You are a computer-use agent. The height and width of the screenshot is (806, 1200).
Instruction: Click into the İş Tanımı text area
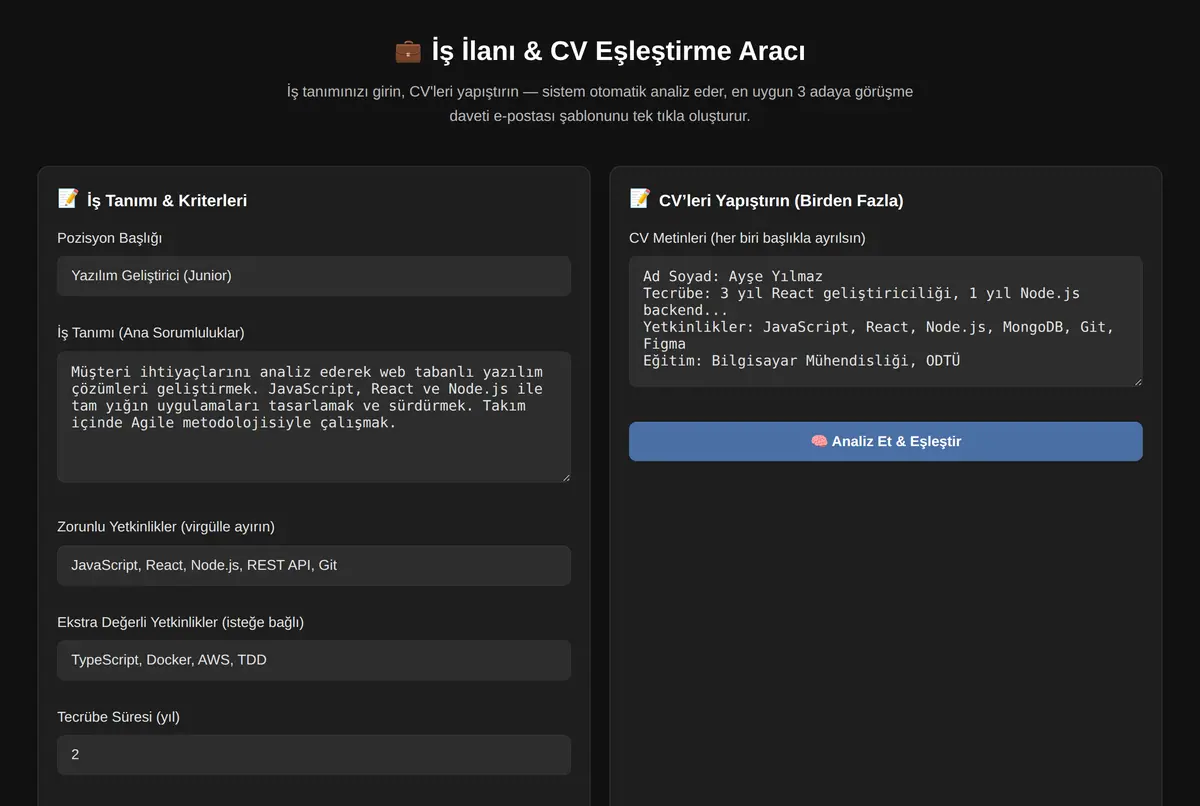coord(314,417)
